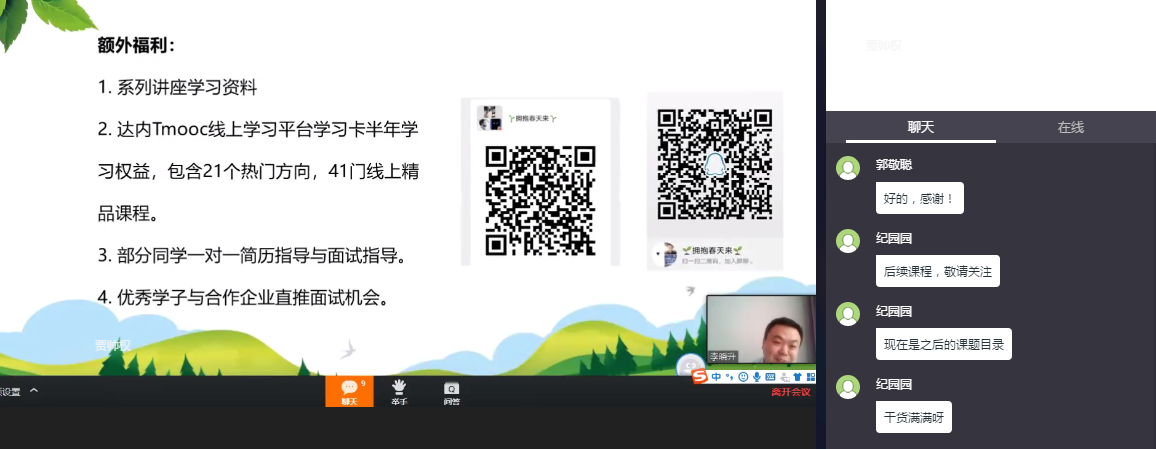This screenshot has width=1156, height=449.
Task: Click the 9 unread badge on chat button
Action: click(363, 383)
